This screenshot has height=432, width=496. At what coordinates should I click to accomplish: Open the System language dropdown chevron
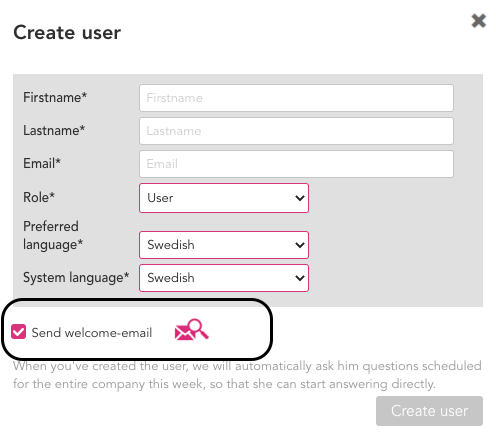click(300, 278)
